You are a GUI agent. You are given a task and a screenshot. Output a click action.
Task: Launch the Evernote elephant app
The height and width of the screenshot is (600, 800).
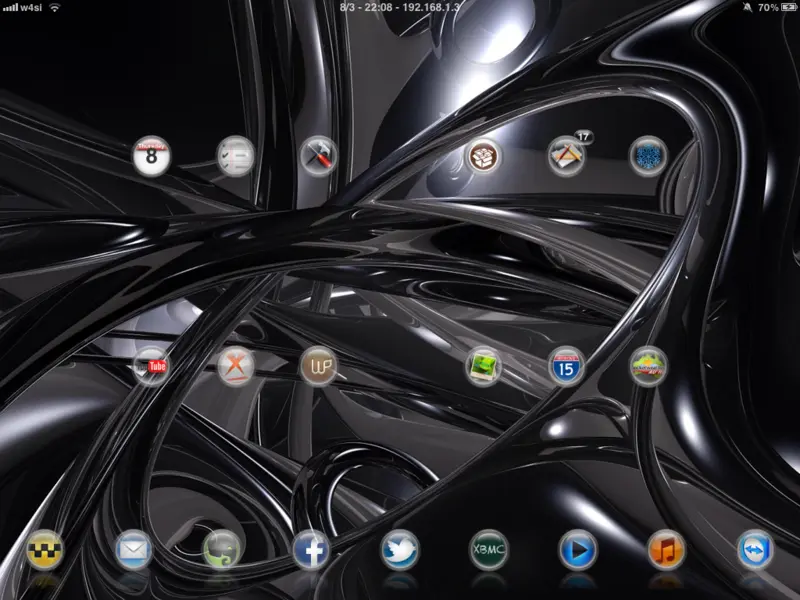tap(222, 549)
